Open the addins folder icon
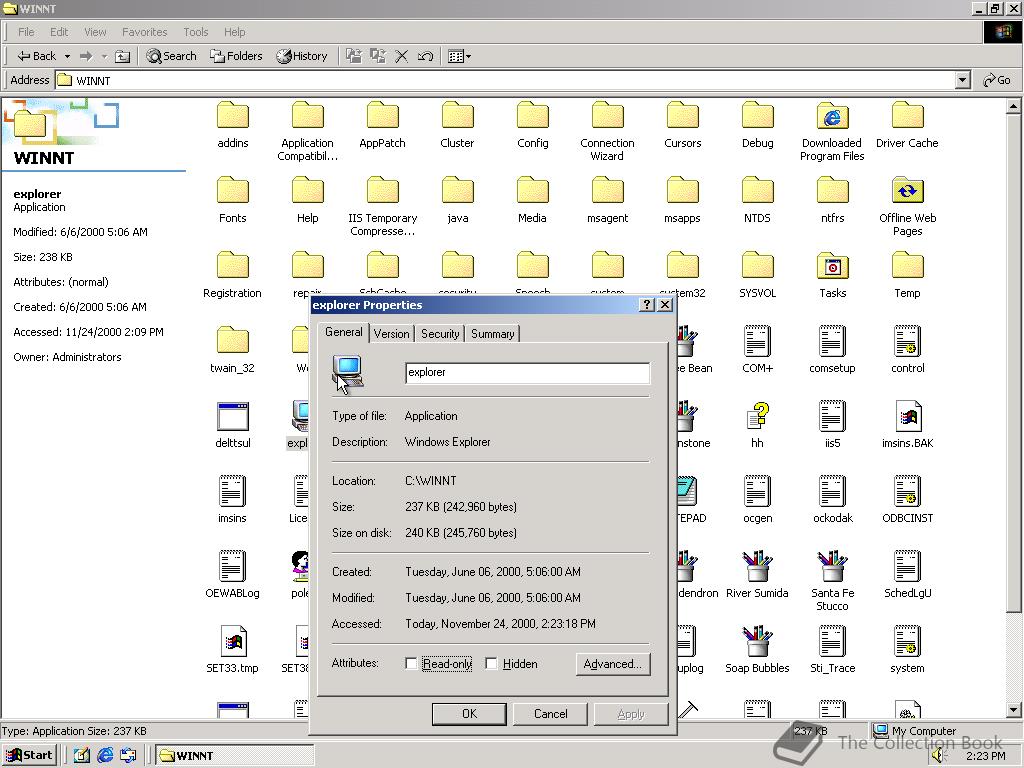 [232, 116]
